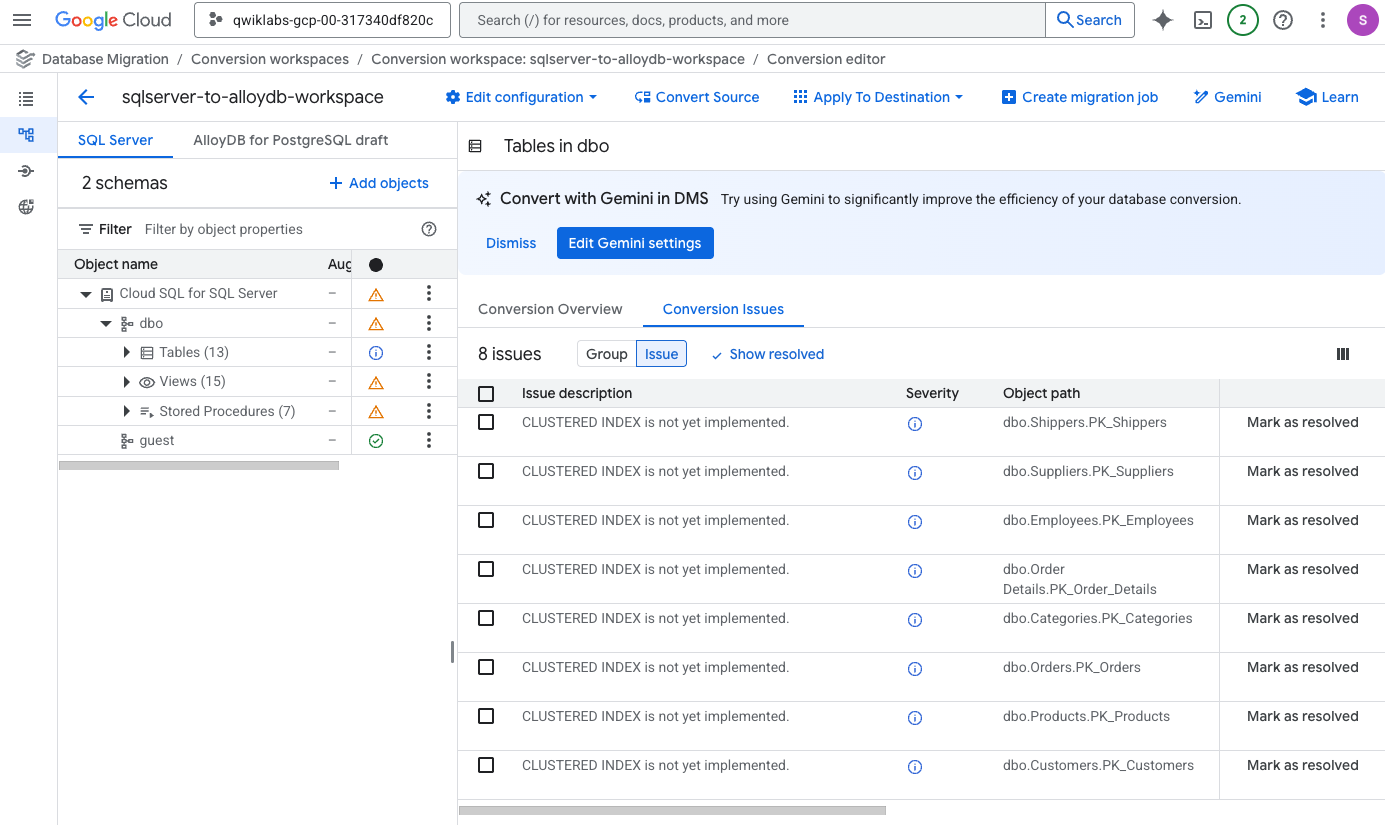Image resolution: width=1385 pixels, height=825 pixels.
Task: Expand the Tables (13) node
Action: tap(126, 352)
